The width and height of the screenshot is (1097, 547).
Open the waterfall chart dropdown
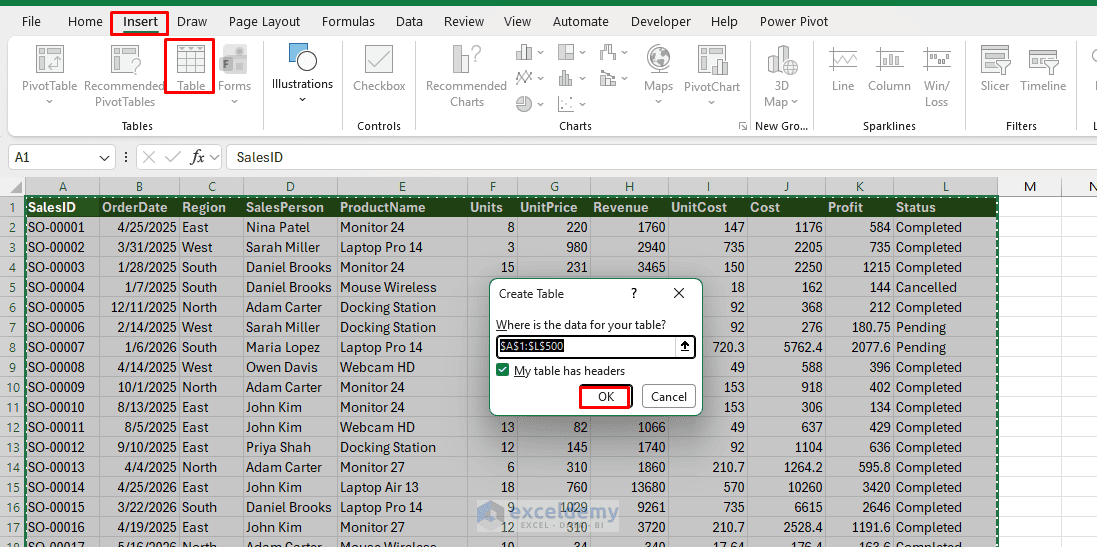pos(624,53)
